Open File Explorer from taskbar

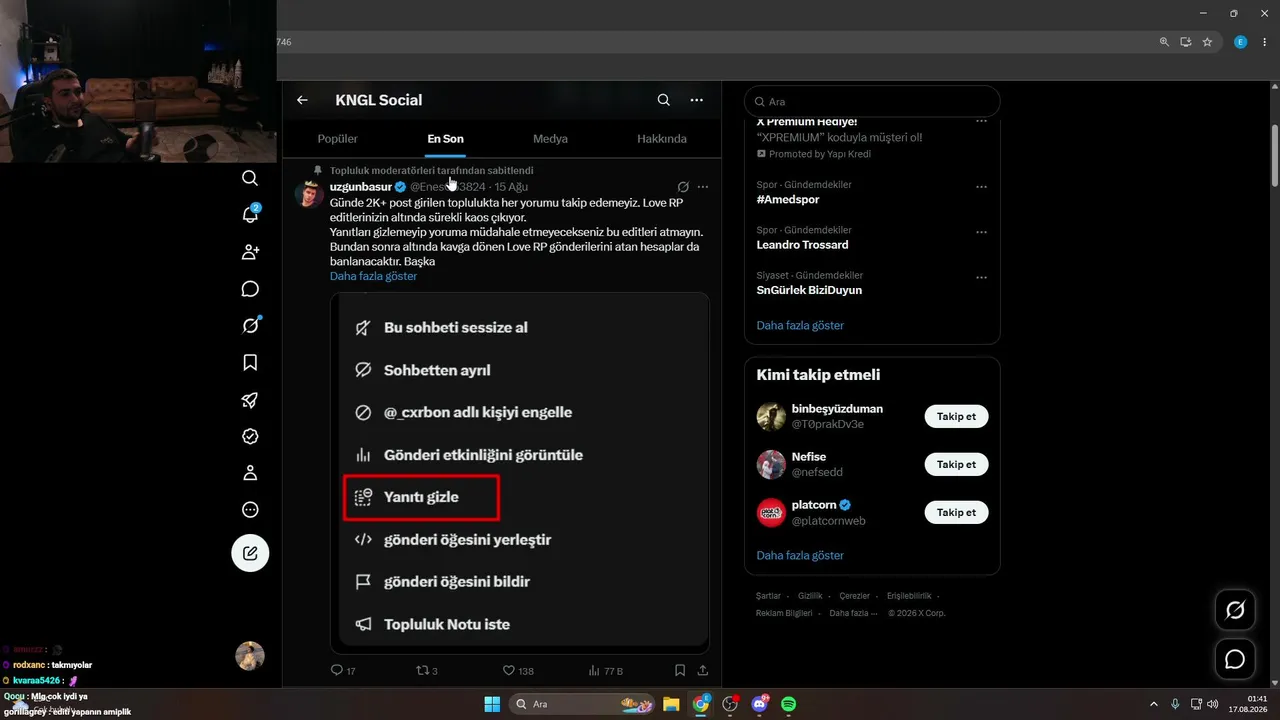(x=671, y=704)
